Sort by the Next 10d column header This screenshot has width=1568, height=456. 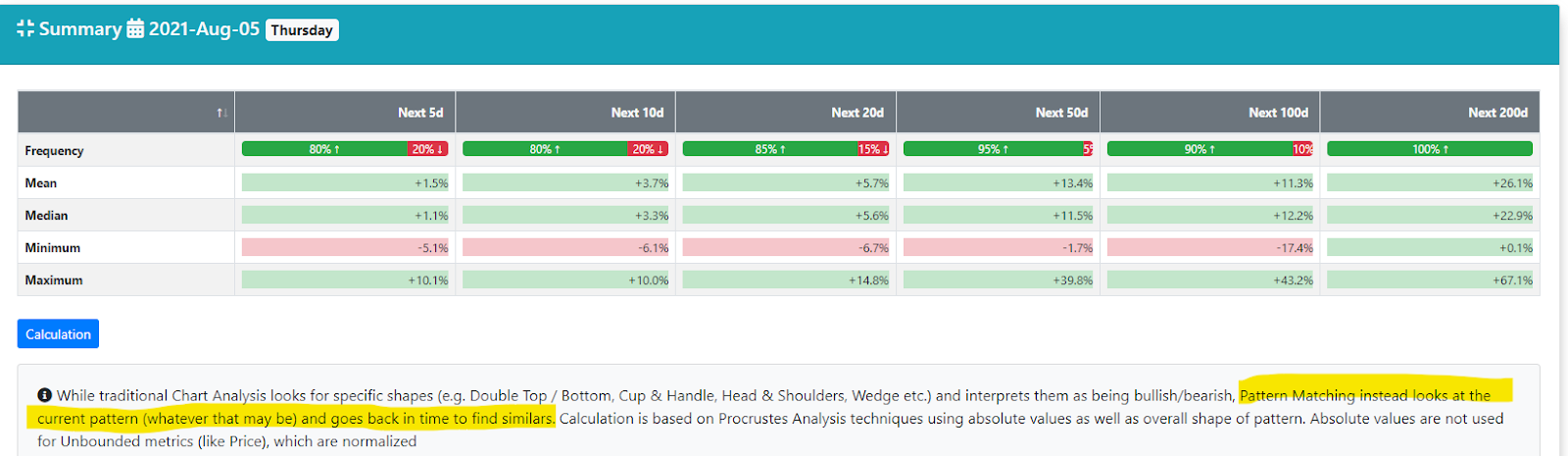pos(637,113)
